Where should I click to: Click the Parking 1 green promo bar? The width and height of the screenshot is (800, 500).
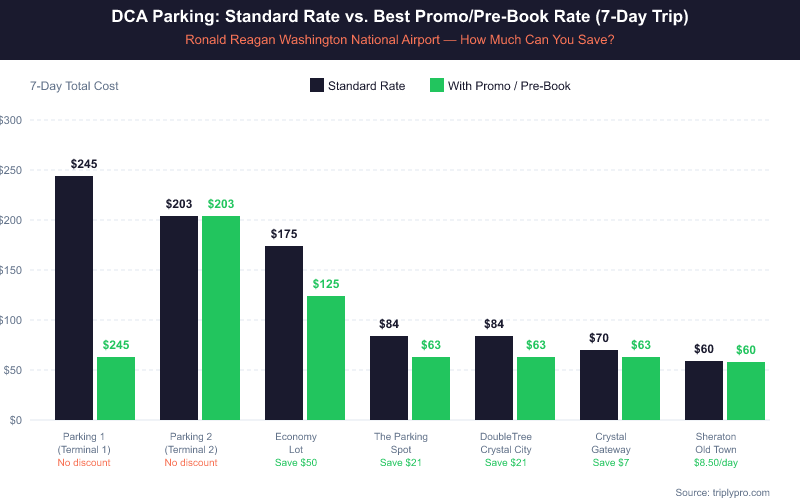(x=116, y=388)
